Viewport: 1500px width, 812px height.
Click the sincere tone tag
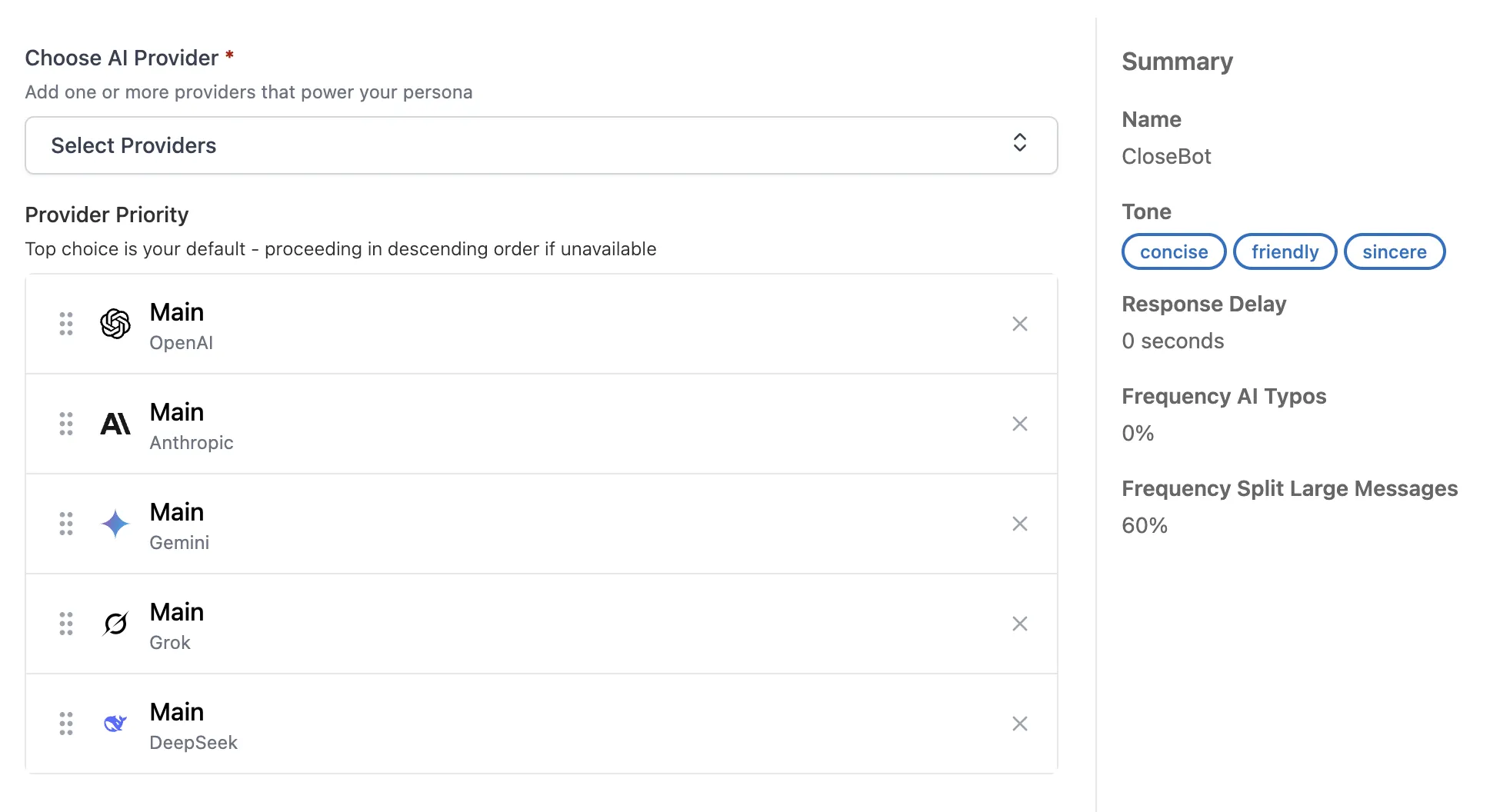coord(1394,252)
